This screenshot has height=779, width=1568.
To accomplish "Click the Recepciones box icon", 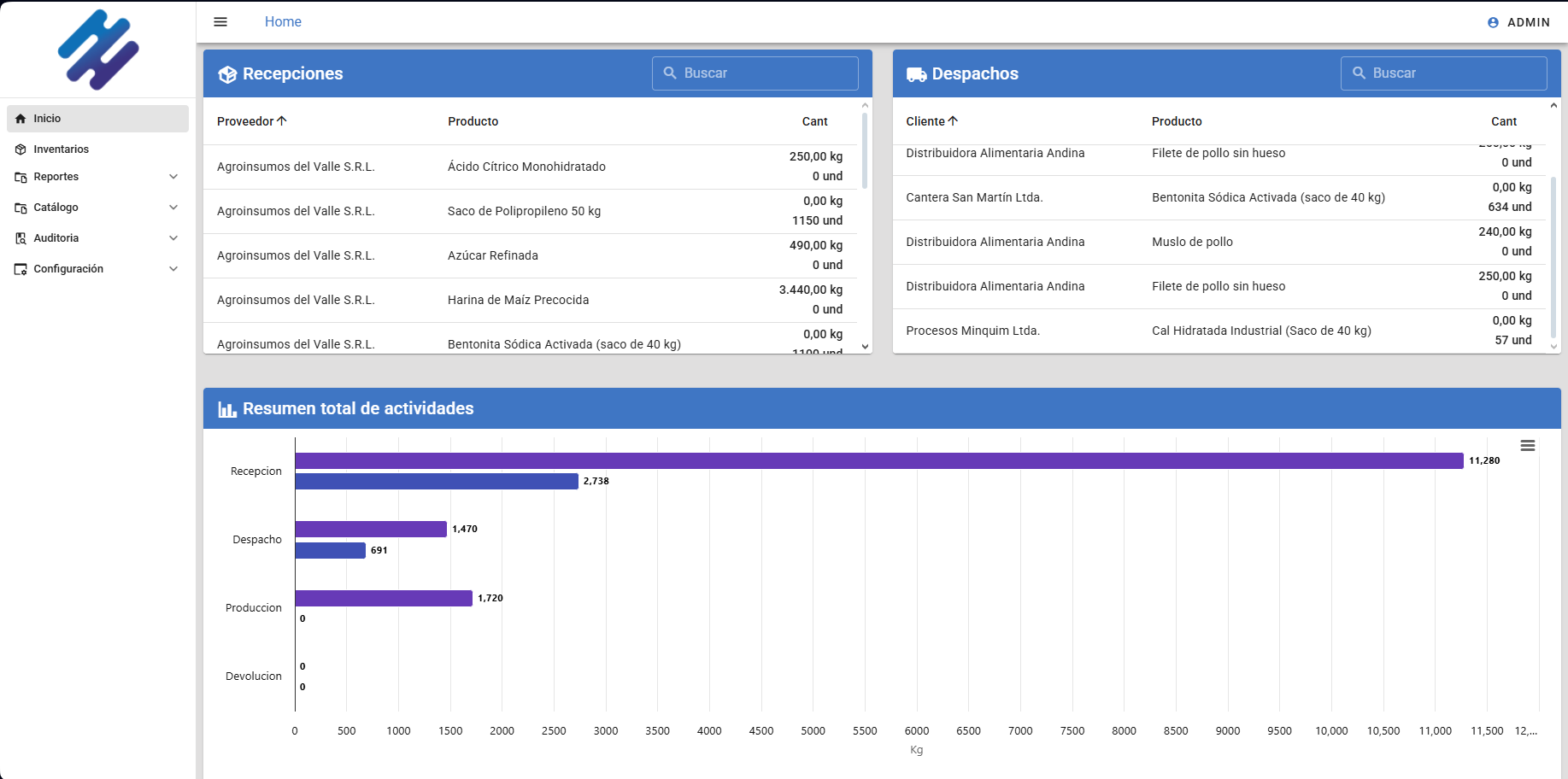I will (227, 74).
